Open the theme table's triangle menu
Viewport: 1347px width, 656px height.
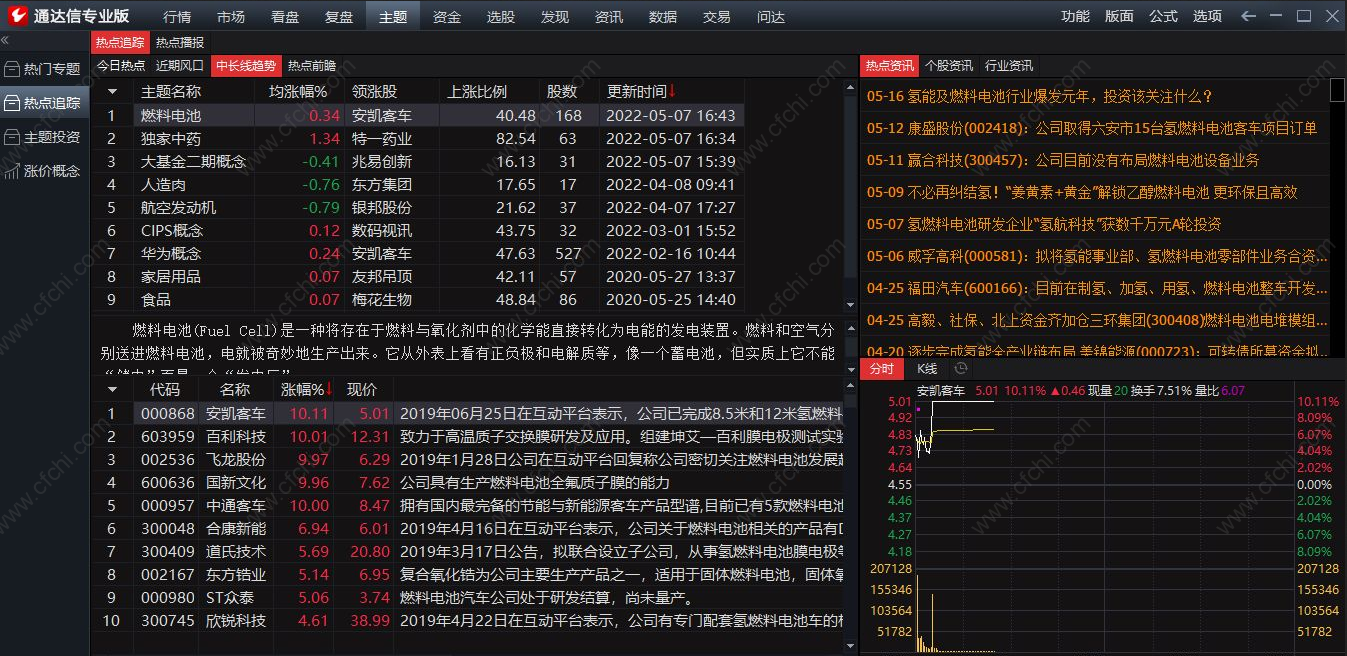click(x=112, y=91)
